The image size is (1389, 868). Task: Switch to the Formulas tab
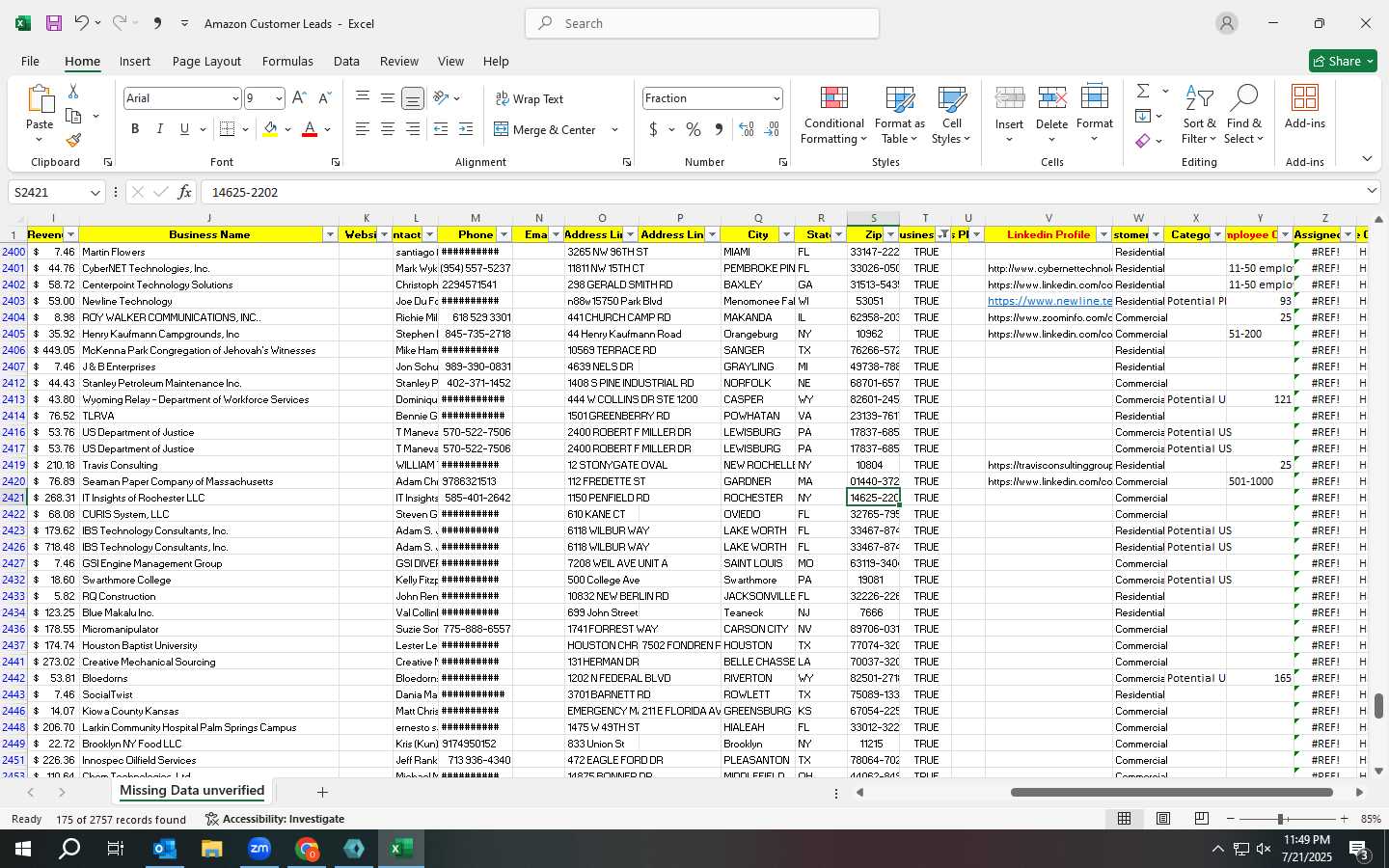point(287,61)
